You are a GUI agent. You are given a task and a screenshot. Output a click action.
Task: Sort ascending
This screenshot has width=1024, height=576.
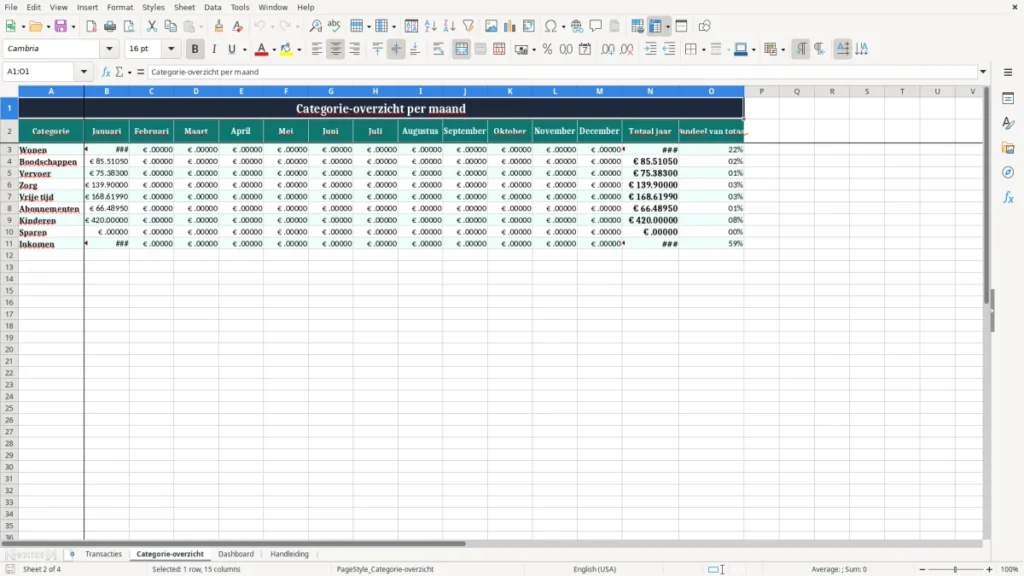tap(430, 26)
